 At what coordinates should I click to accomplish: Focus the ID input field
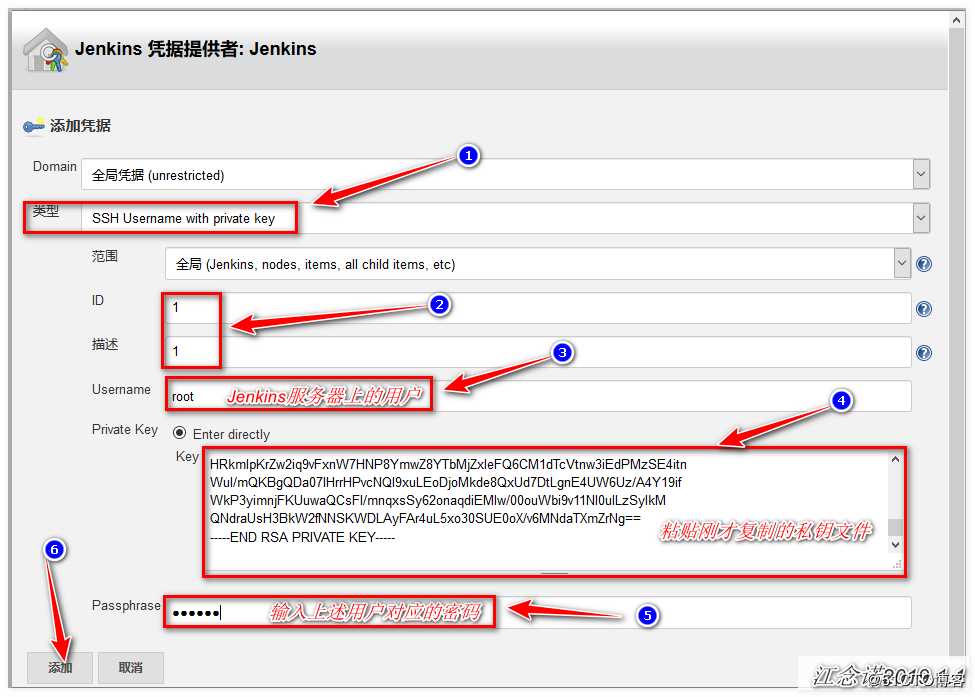(538, 308)
